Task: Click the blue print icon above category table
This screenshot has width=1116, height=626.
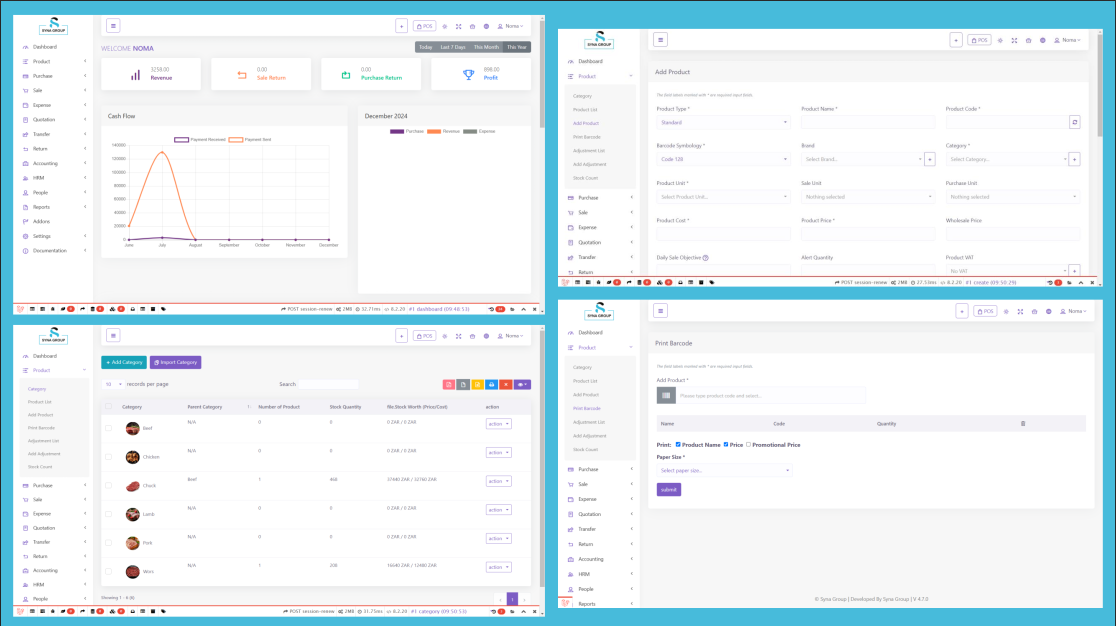Action: [x=491, y=384]
